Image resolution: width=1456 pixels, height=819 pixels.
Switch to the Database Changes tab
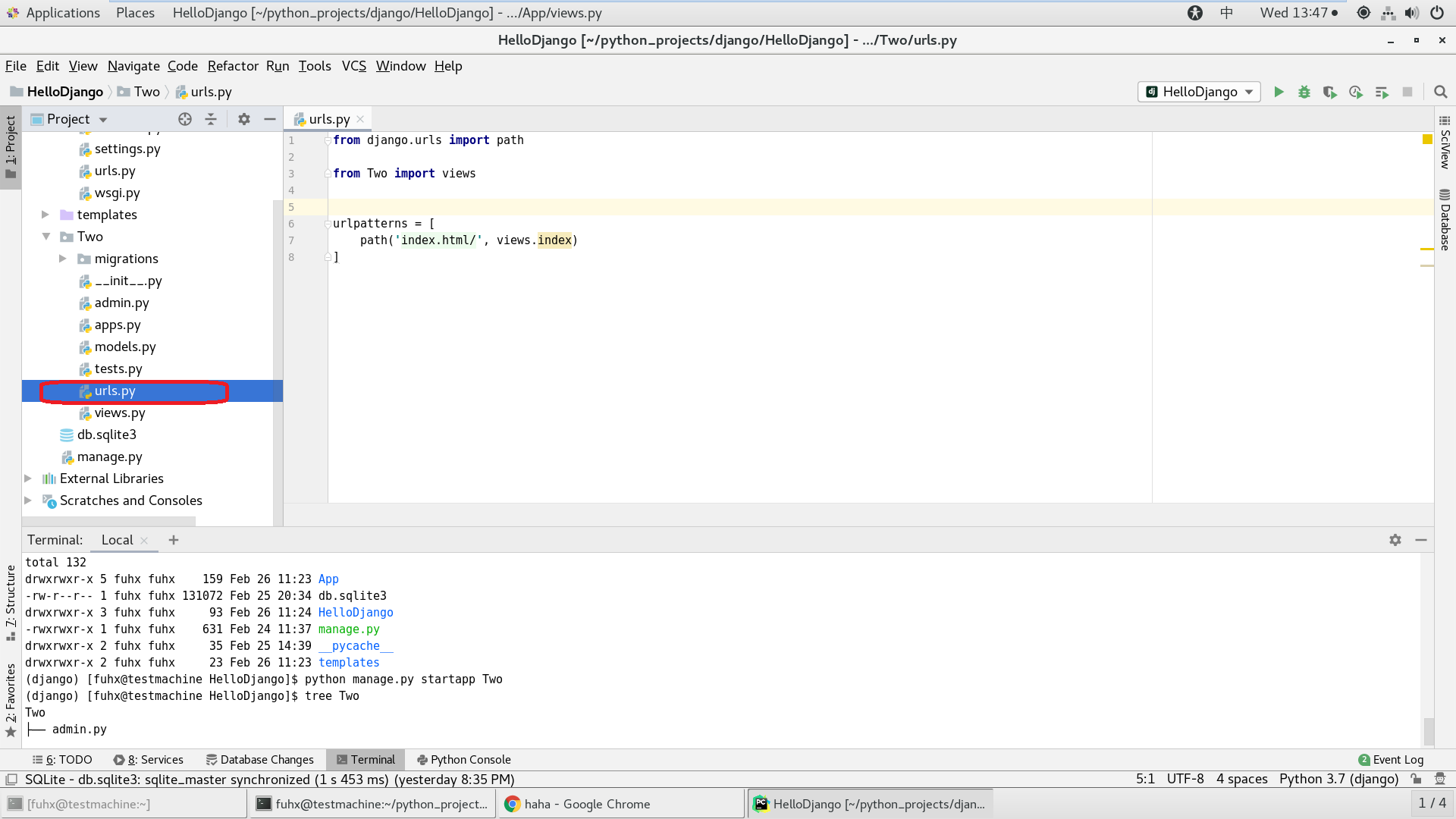(260, 760)
